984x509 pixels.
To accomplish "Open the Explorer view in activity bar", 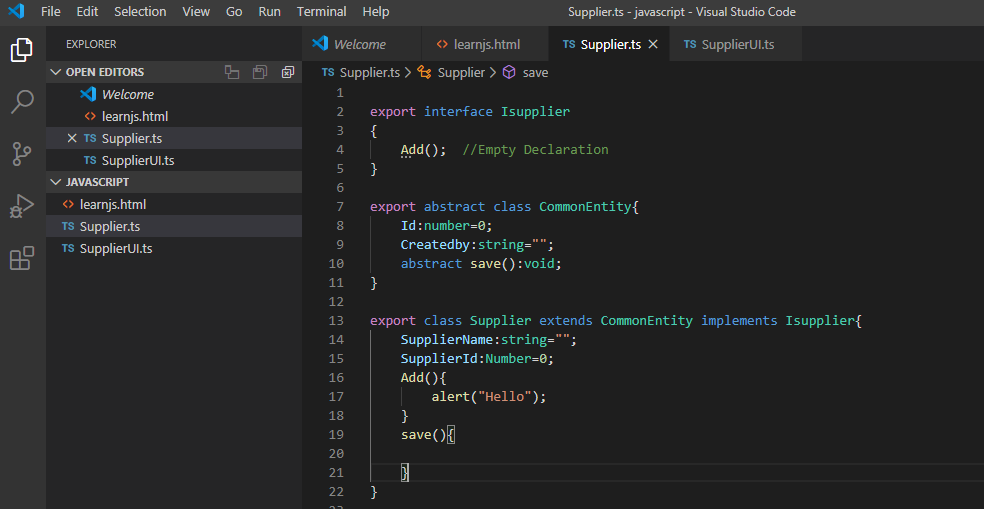I will point(22,50).
